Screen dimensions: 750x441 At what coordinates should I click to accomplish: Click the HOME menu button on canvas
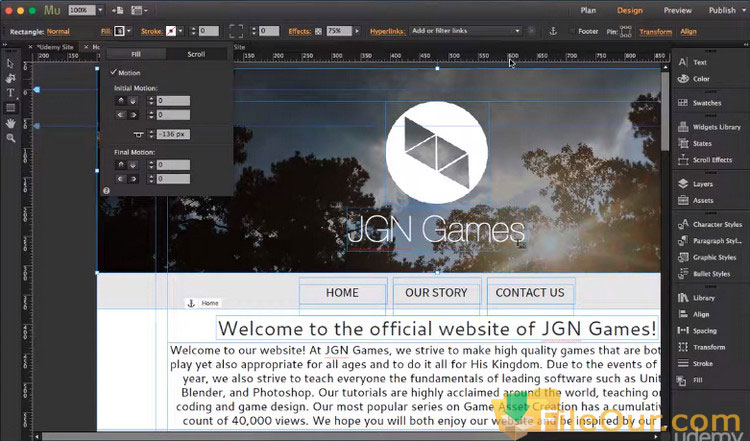coord(342,292)
